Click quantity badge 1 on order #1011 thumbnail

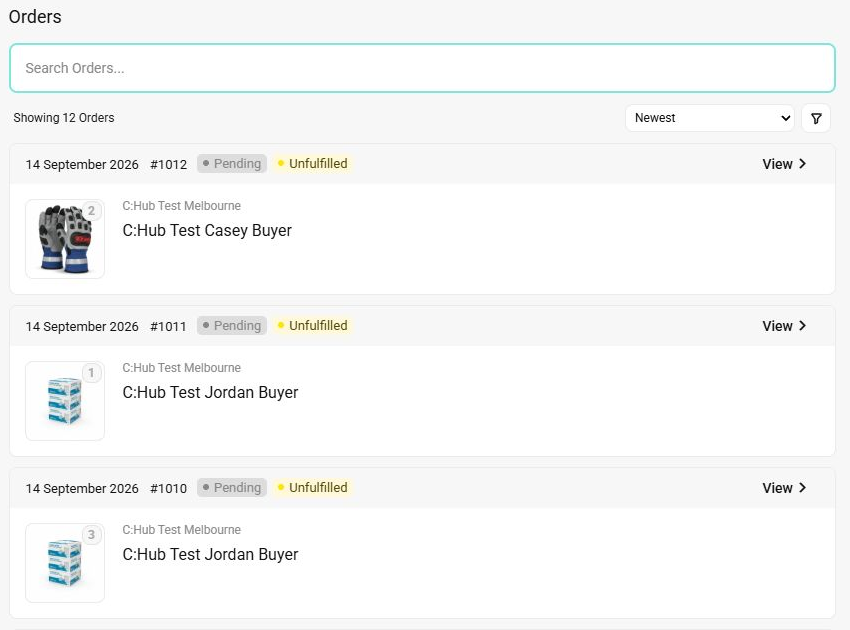92,373
